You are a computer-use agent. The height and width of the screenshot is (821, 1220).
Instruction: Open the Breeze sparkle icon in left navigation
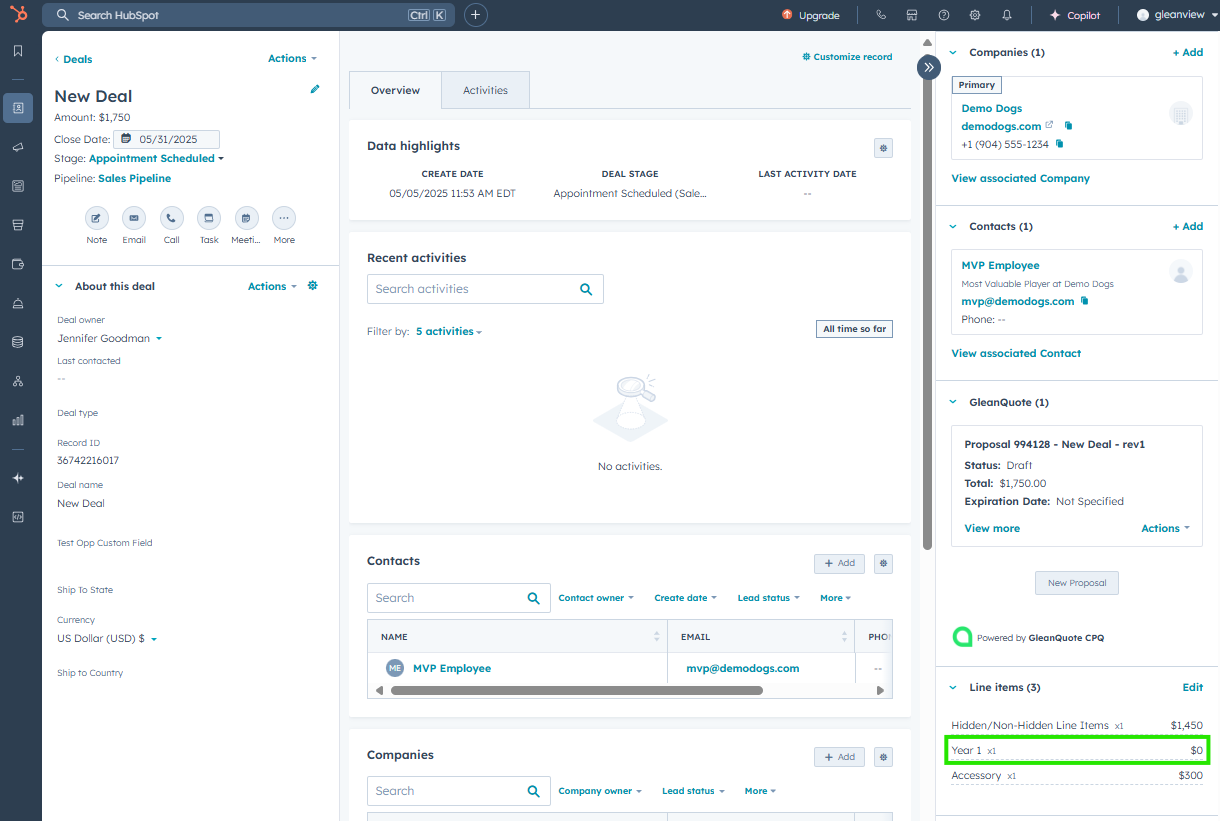pyautogui.click(x=18, y=478)
